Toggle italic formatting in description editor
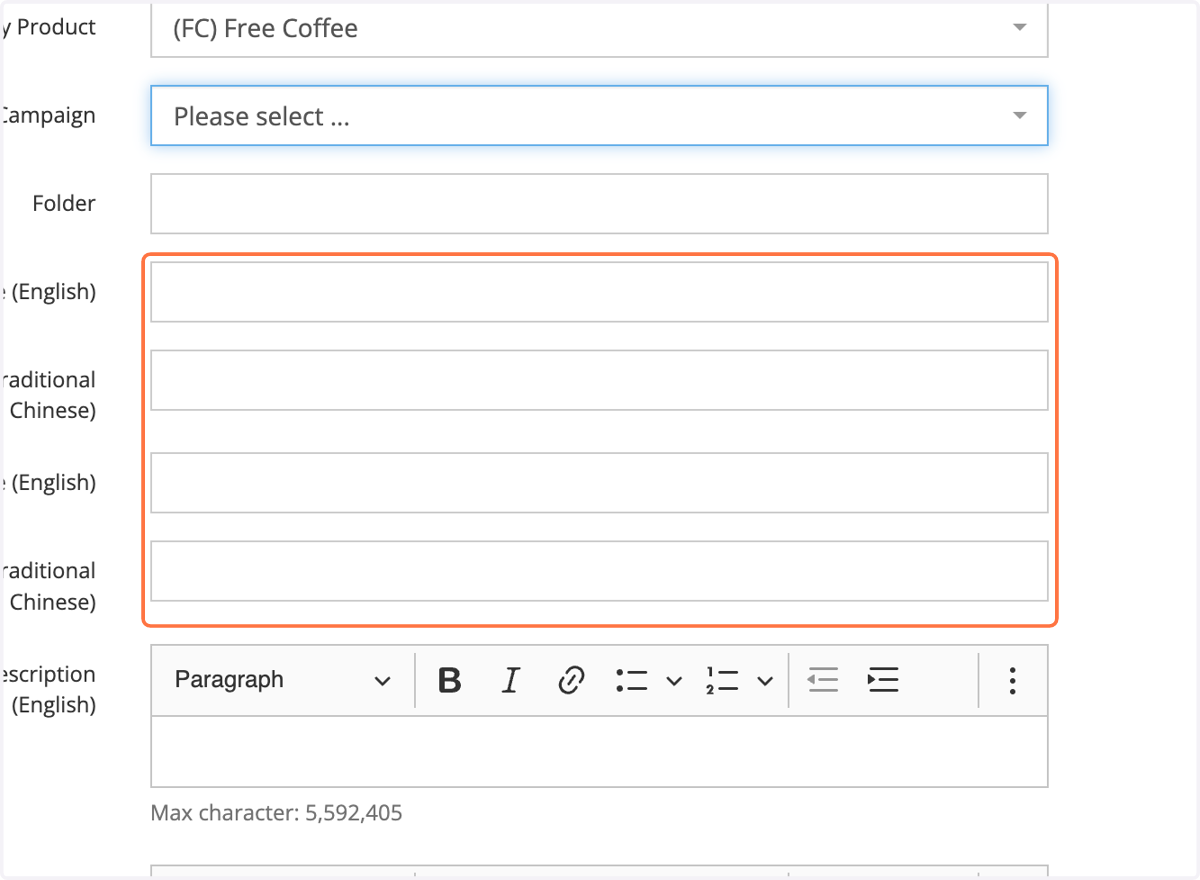Screen dimensions: 1200x880 pos(510,681)
